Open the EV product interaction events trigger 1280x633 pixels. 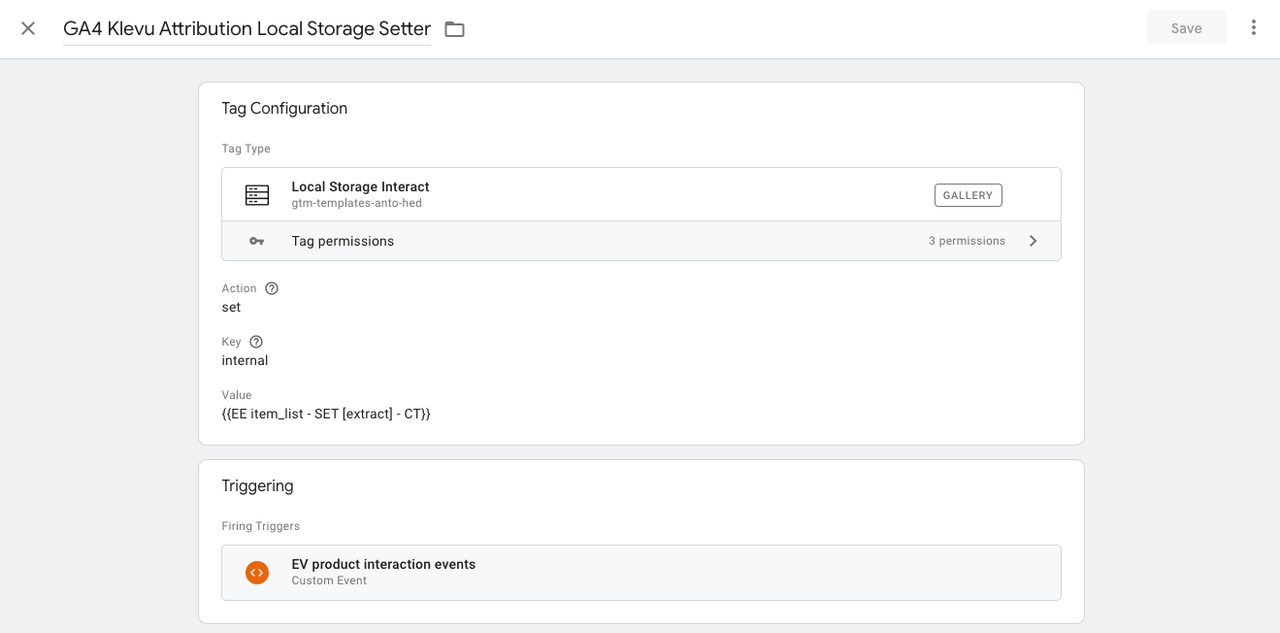click(x=383, y=564)
